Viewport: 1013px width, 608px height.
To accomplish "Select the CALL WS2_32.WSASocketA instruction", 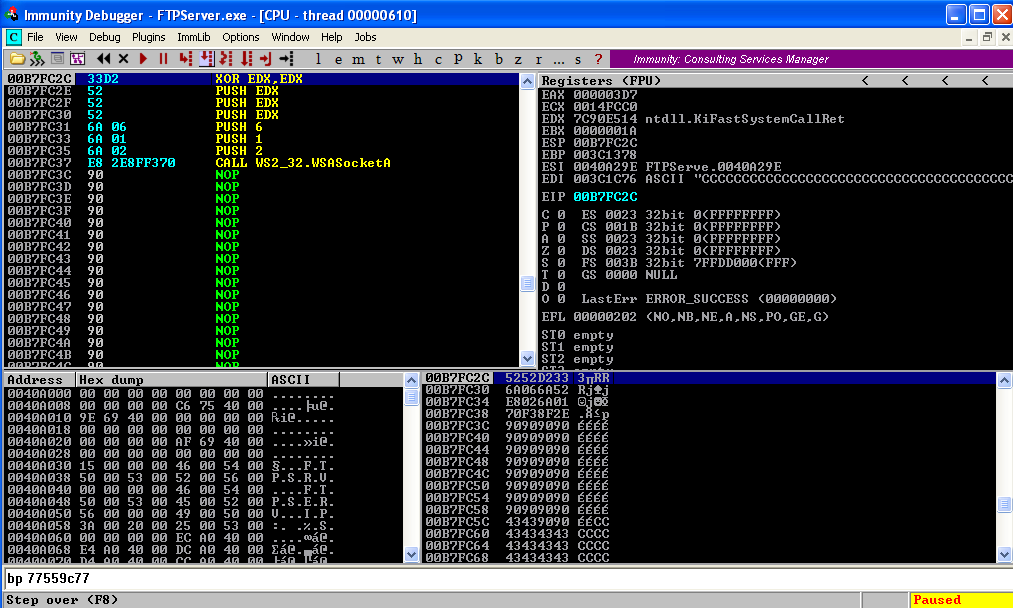I will coord(262,163).
